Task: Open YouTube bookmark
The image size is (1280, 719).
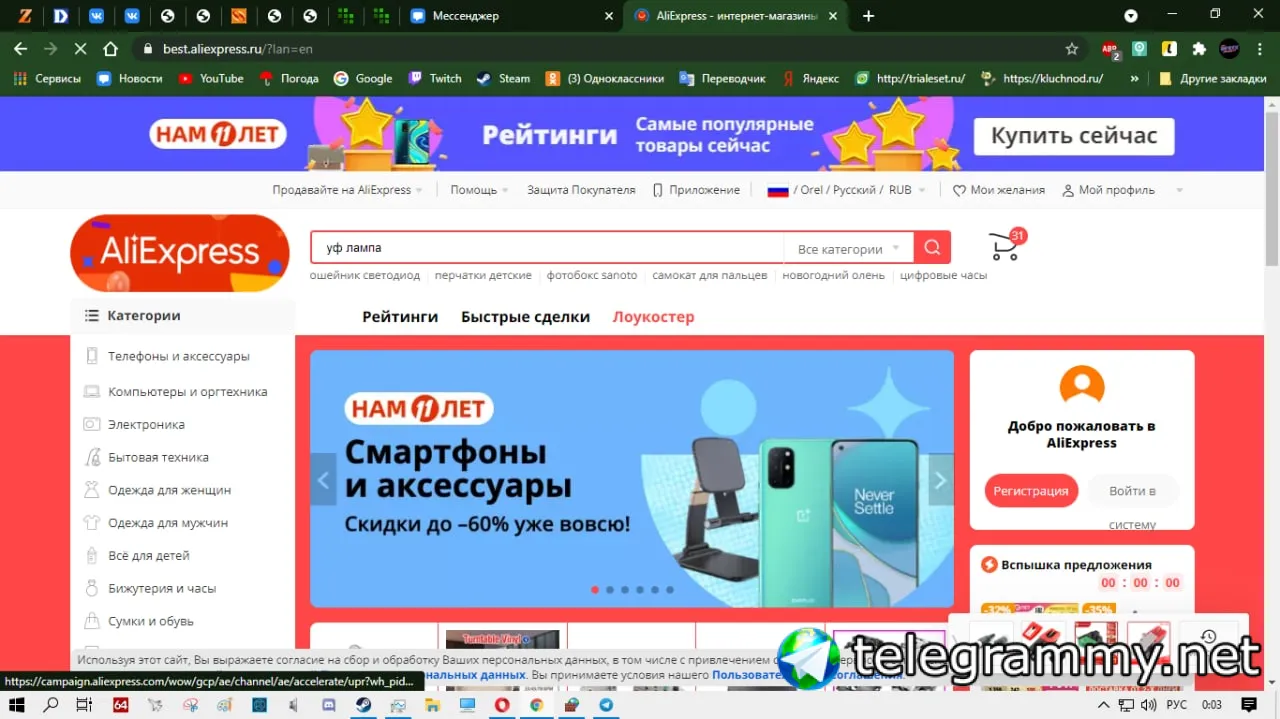Action: 211,78
